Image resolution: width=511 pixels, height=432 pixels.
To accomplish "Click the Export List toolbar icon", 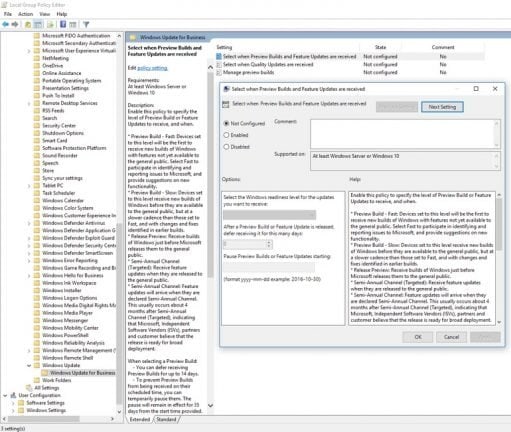I will tap(50, 24).
